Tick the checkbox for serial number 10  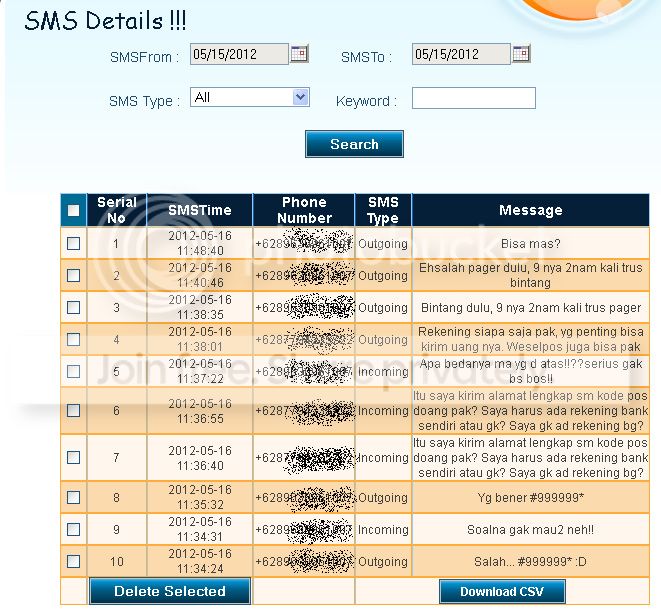pos(73,561)
